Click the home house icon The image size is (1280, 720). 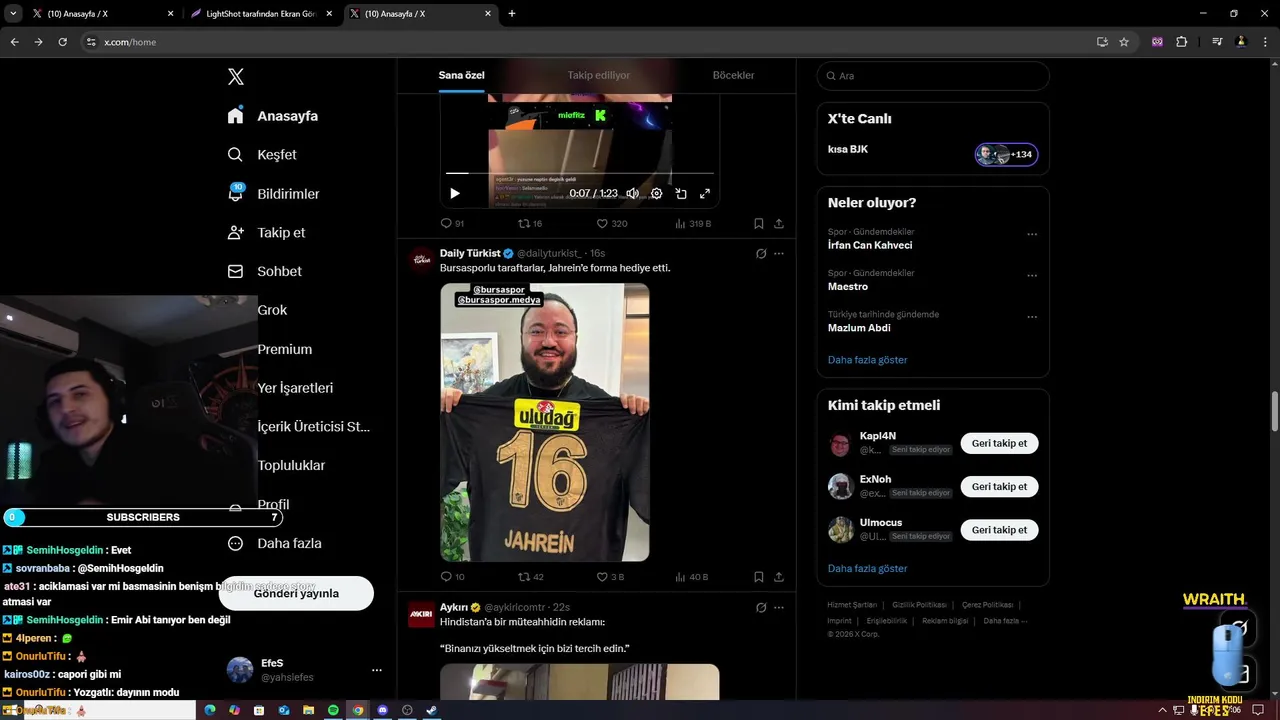coord(235,116)
